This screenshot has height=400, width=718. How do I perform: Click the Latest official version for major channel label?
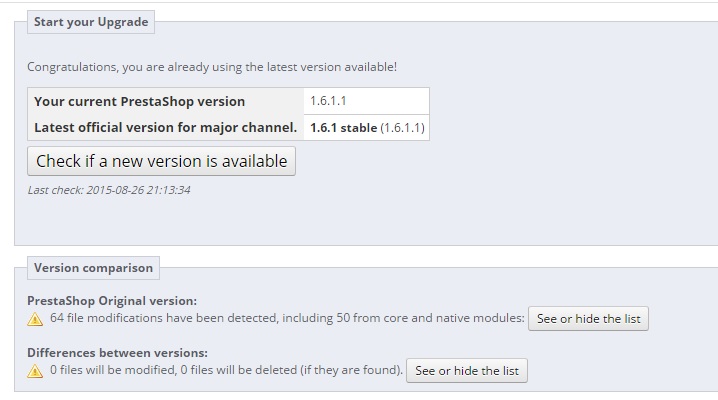tap(165, 127)
